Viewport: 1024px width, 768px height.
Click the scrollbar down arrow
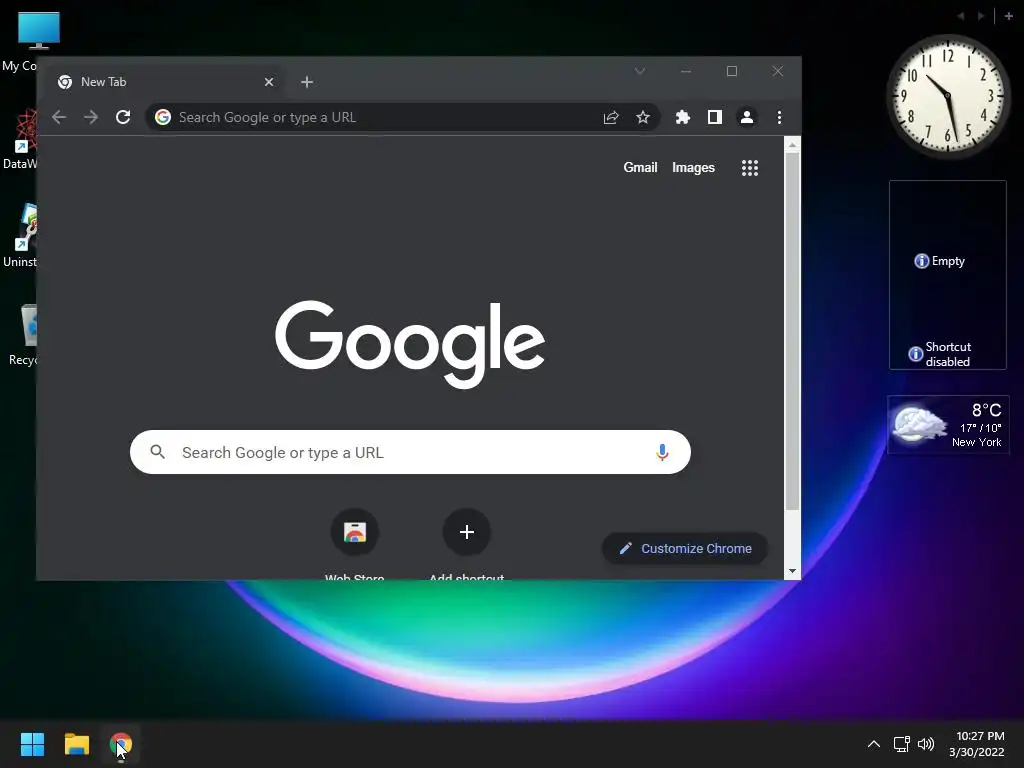point(792,571)
